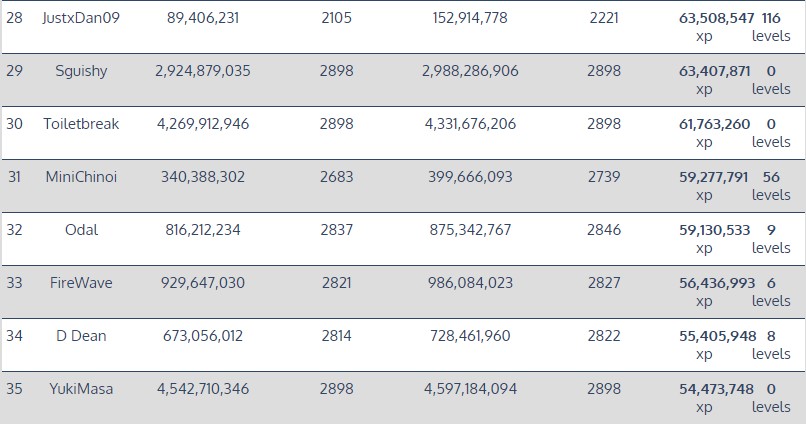The image size is (806, 424).
Task: Open MiniChinoi player entry
Action: [x=81, y=177]
